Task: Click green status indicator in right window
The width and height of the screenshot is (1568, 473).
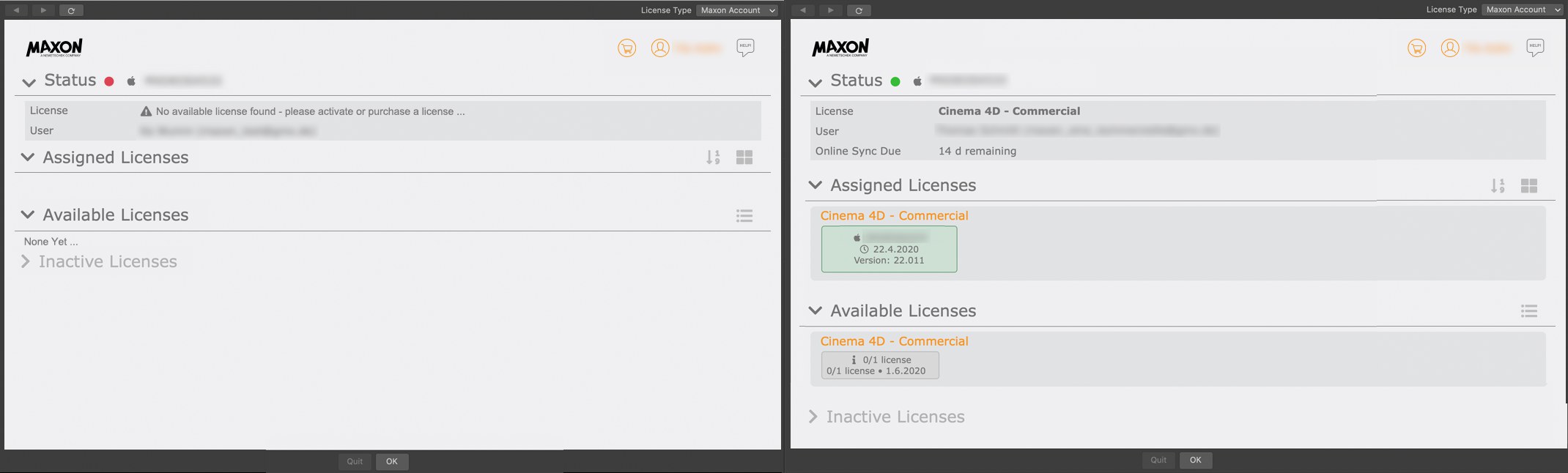Action: coord(895,81)
